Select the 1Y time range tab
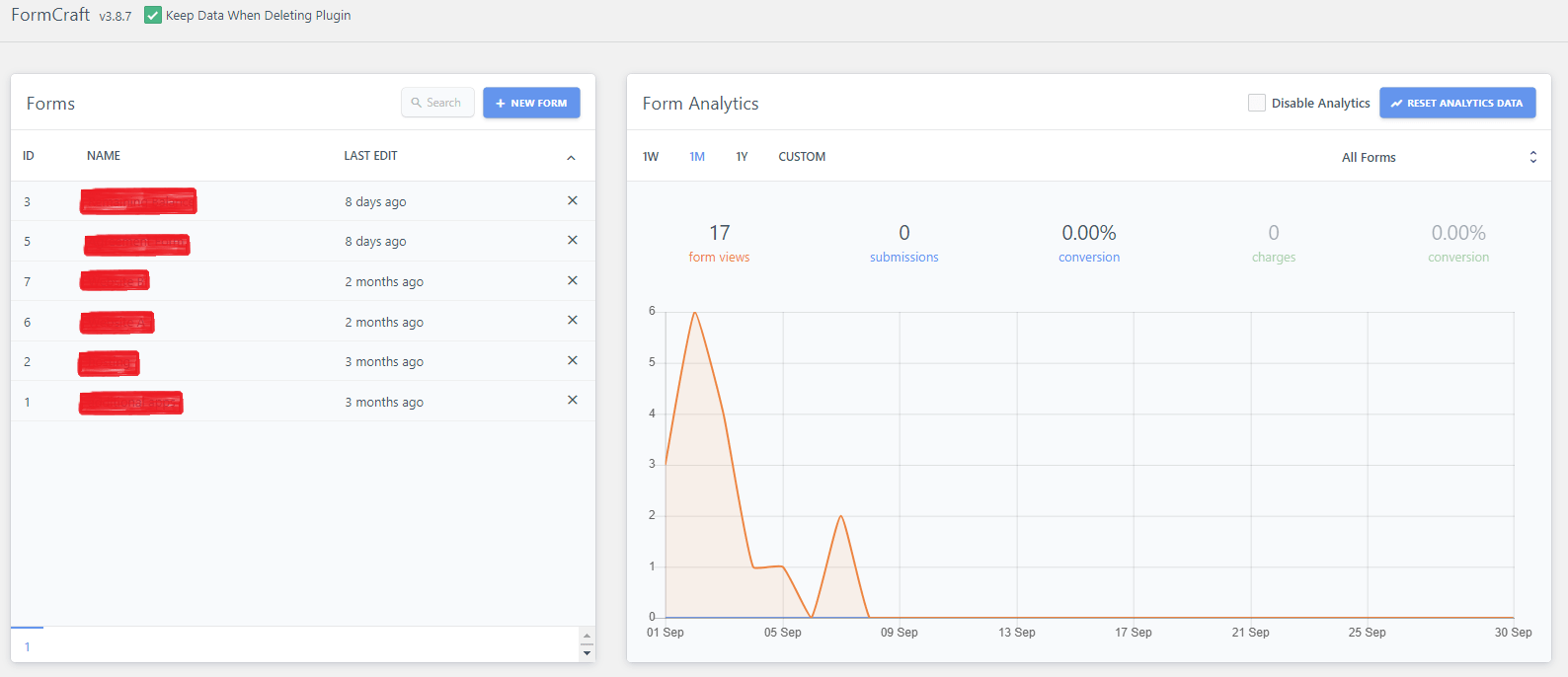Image resolution: width=1568 pixels, height=677 pixels. click(x=742, y=157)
